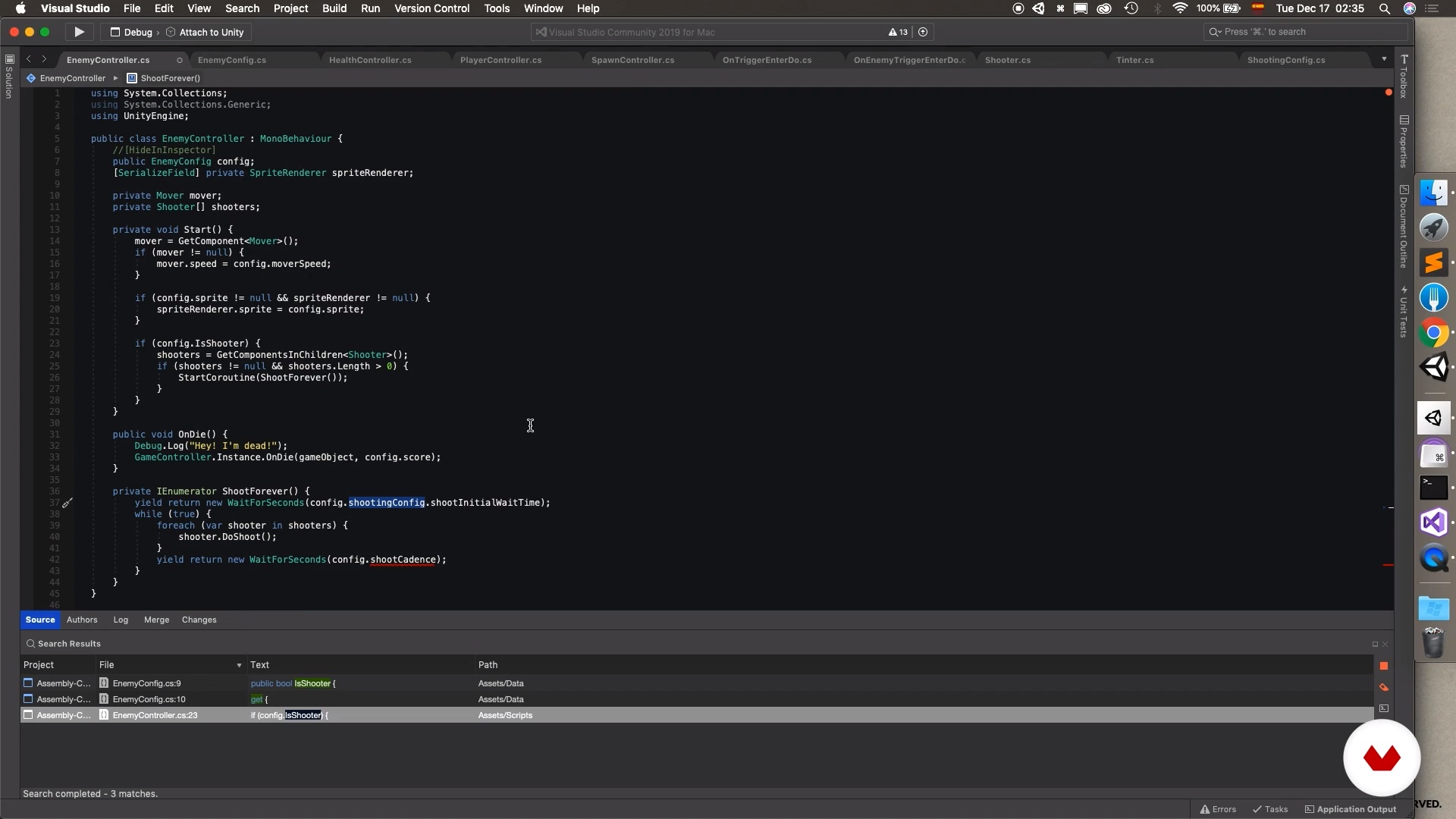Open the Unit Tests side panel

(1404, 312)
